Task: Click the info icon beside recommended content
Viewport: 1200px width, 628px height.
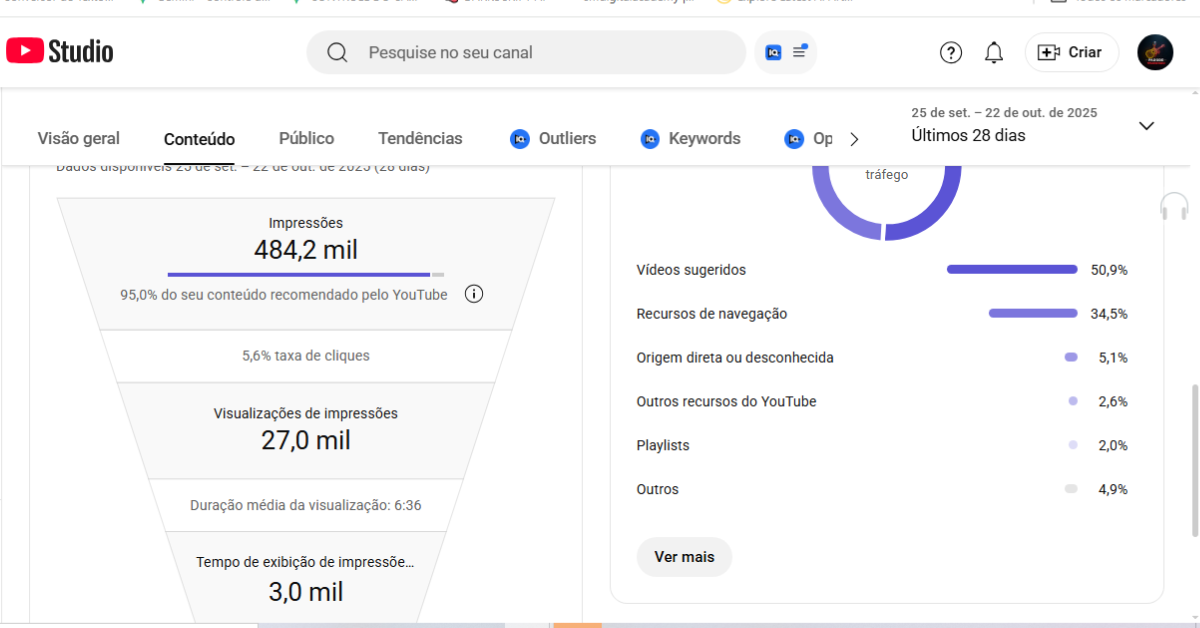Action: click(474, 294)
